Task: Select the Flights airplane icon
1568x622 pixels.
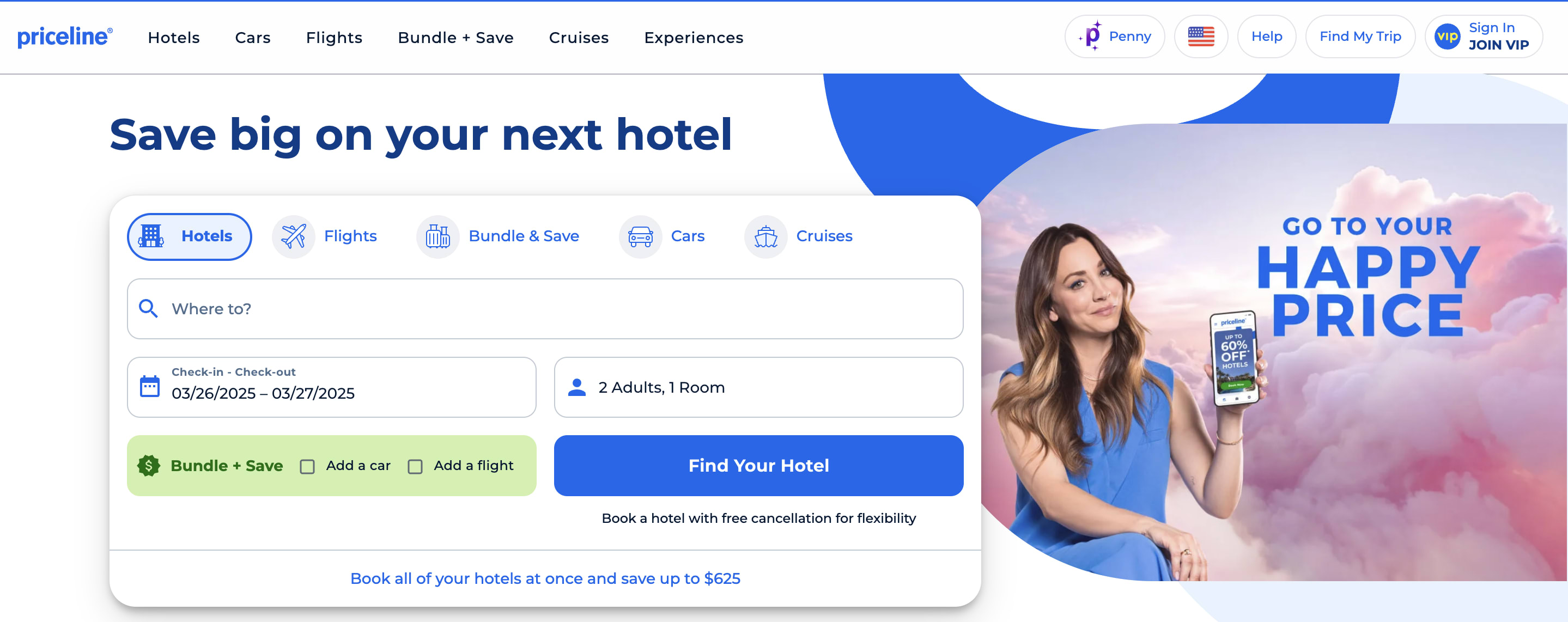Action: pos(294,237)
